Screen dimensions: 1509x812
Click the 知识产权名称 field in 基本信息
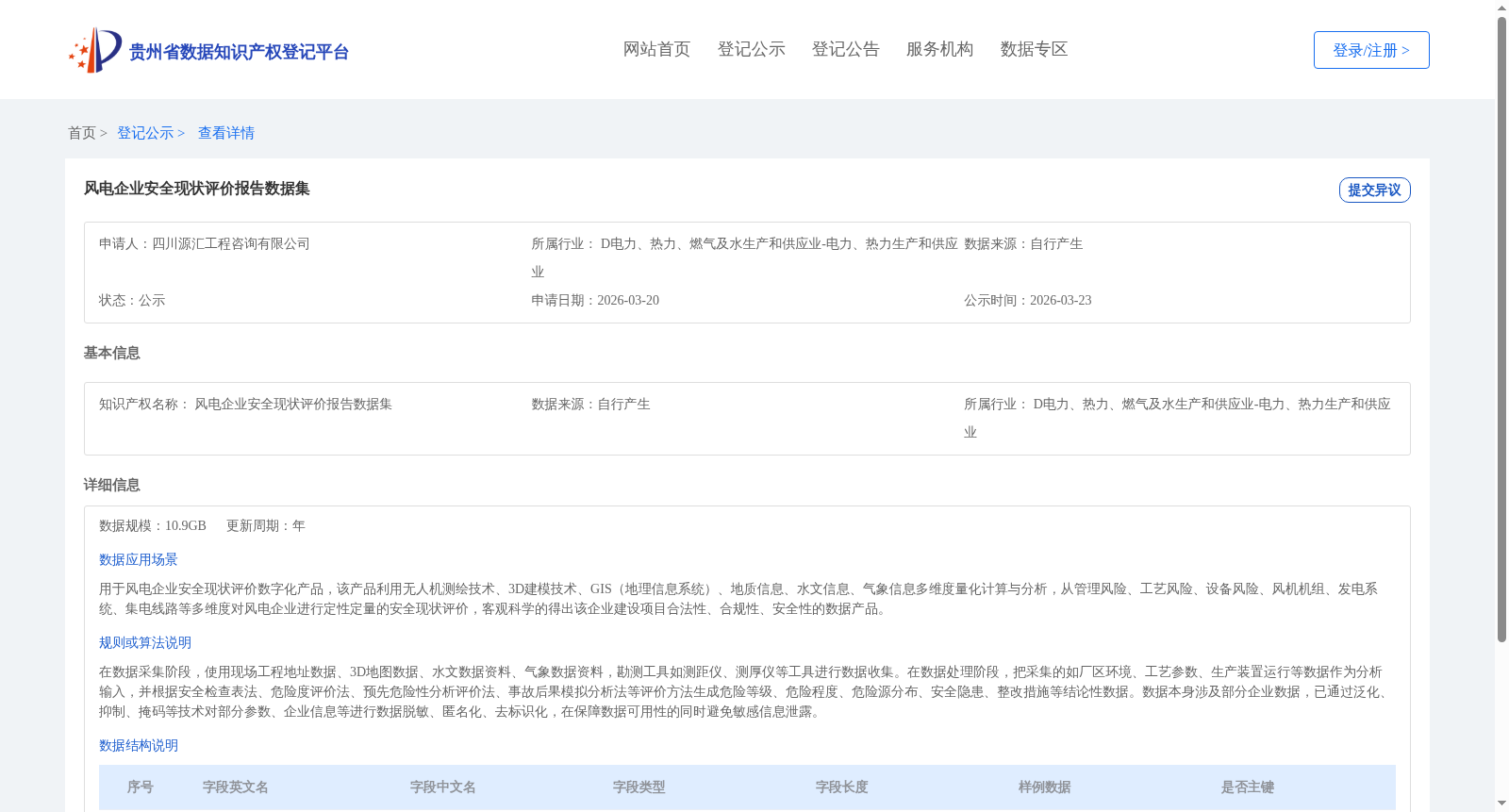click(245, 404)
